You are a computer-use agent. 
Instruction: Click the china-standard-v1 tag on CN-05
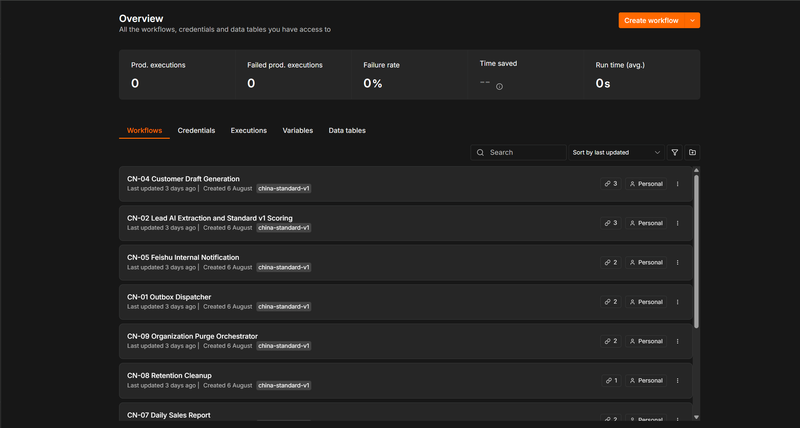click(284, 267)
